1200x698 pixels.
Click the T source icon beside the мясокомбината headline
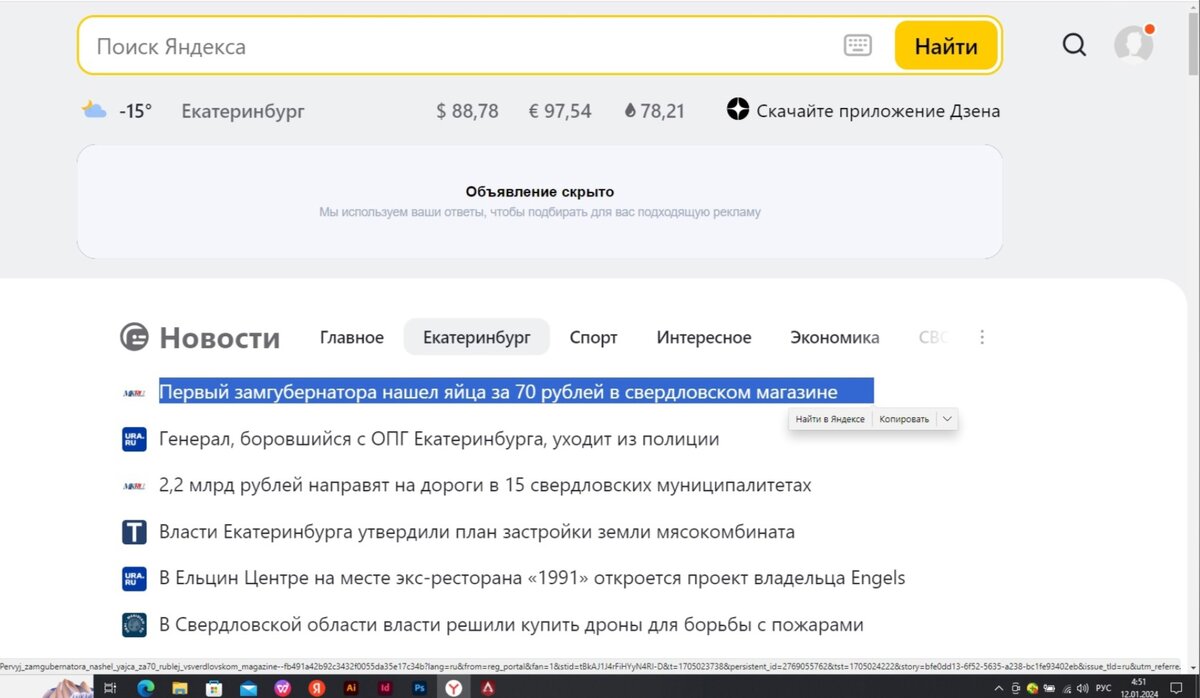click(134, 532)
